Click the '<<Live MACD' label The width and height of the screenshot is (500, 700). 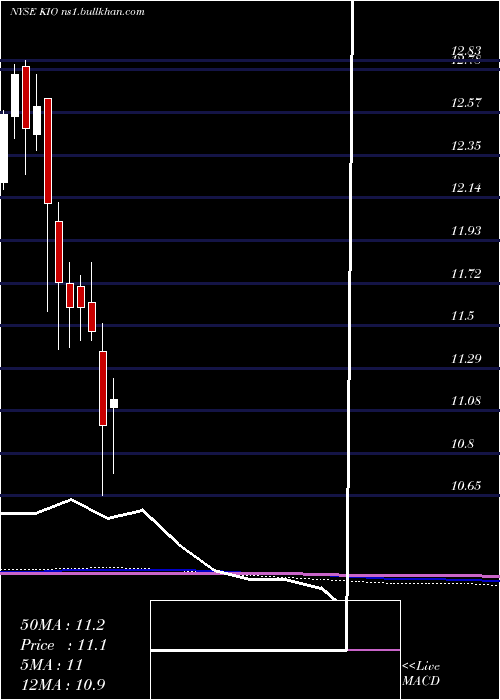point(421,674)
